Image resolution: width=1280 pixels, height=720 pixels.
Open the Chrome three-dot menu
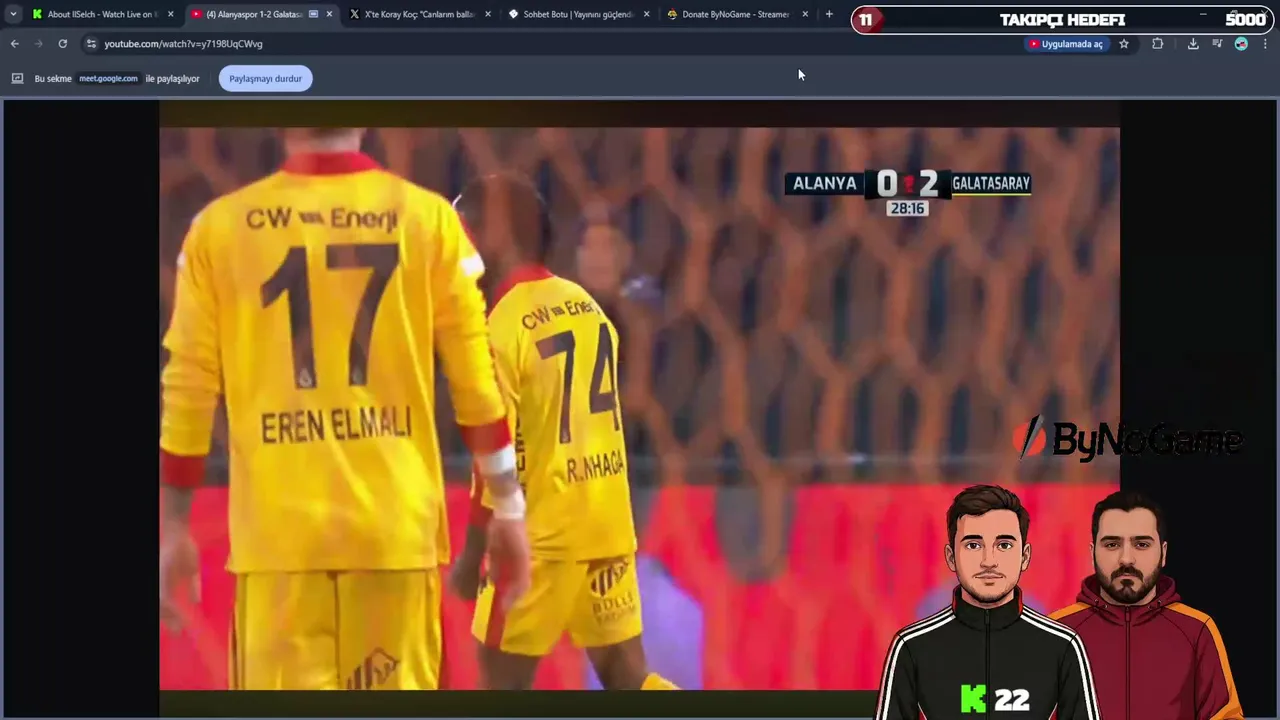click(1265, 44)
